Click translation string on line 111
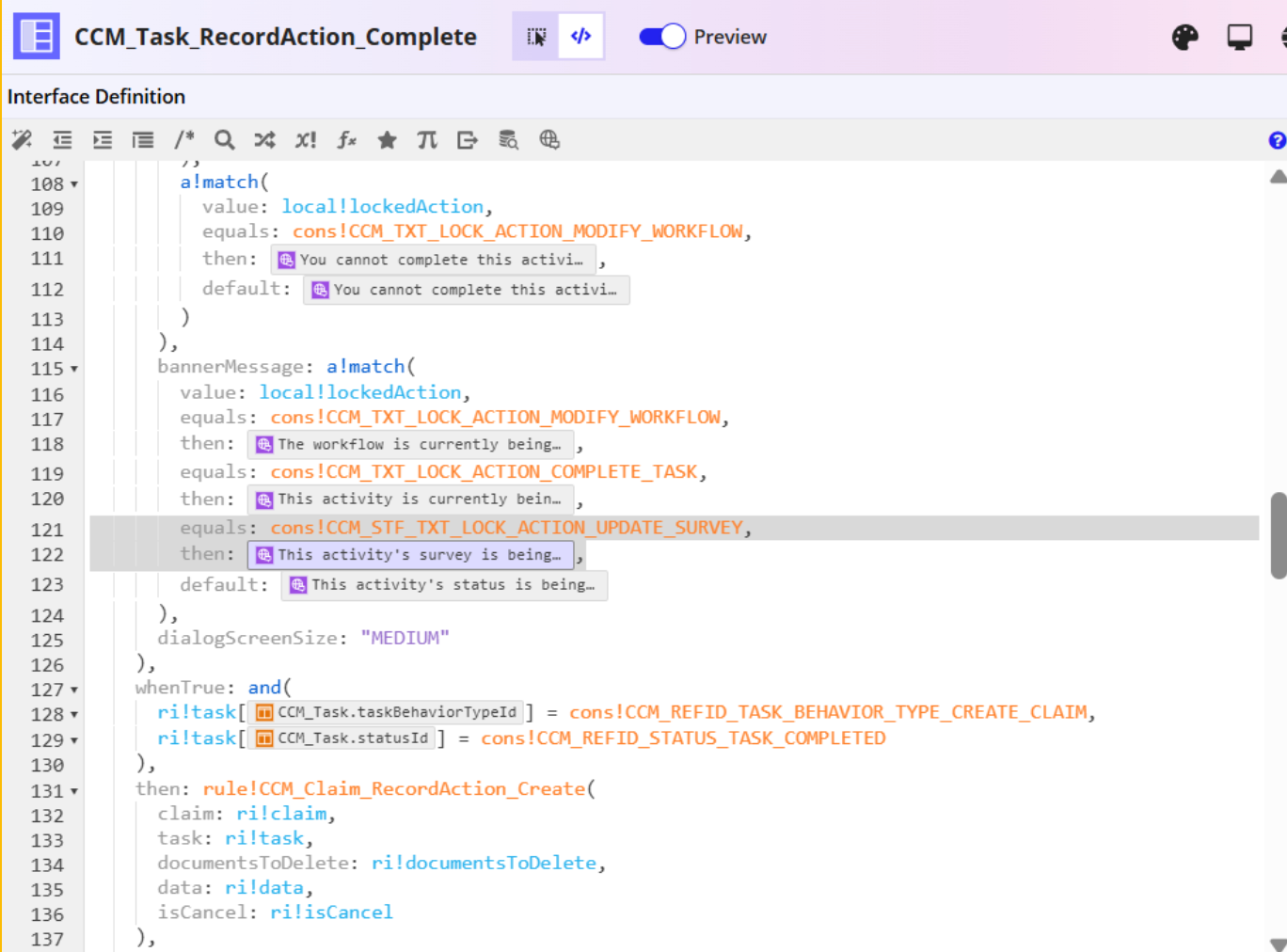This screenshot has height=952, width=1287. [434, 260]
